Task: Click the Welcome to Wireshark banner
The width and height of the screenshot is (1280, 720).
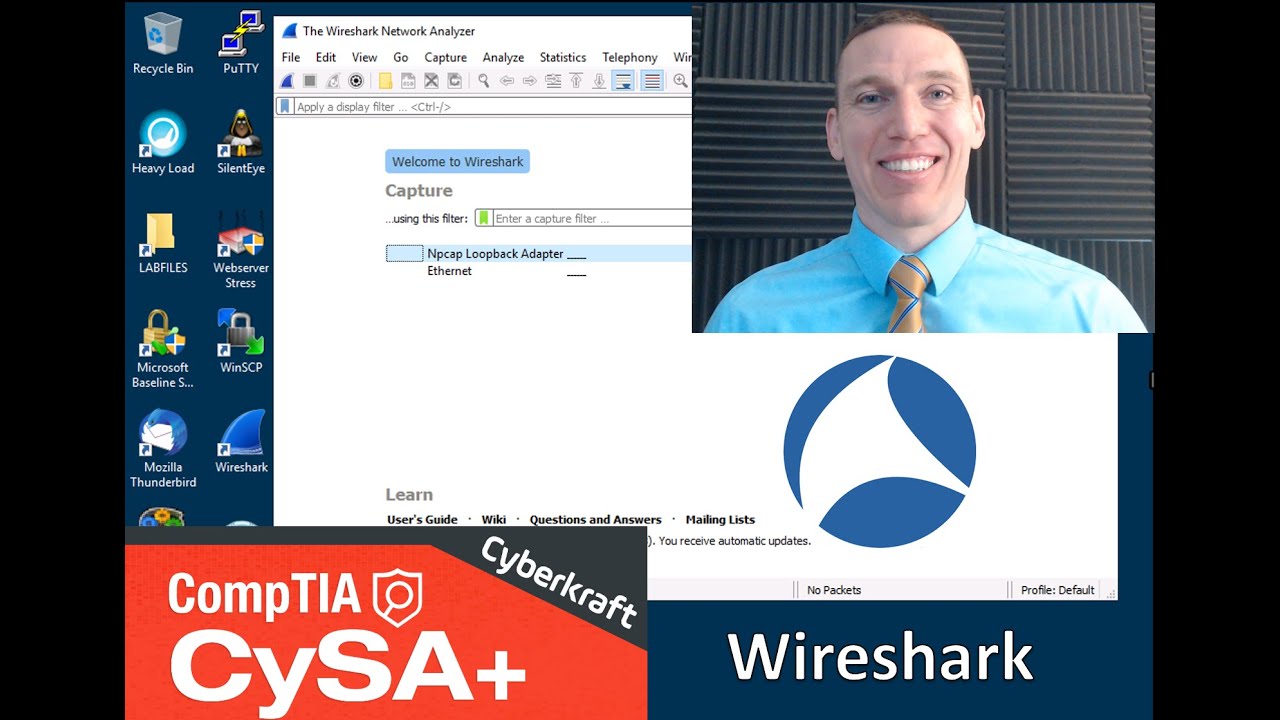Action: coord(457,162)
